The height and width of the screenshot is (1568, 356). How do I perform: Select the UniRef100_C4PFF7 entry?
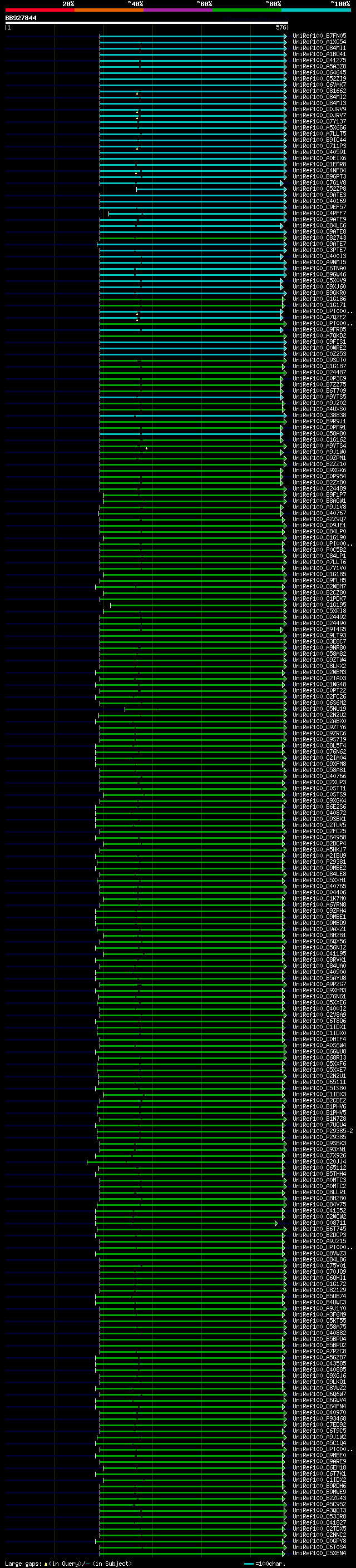(x=319, y=213)
